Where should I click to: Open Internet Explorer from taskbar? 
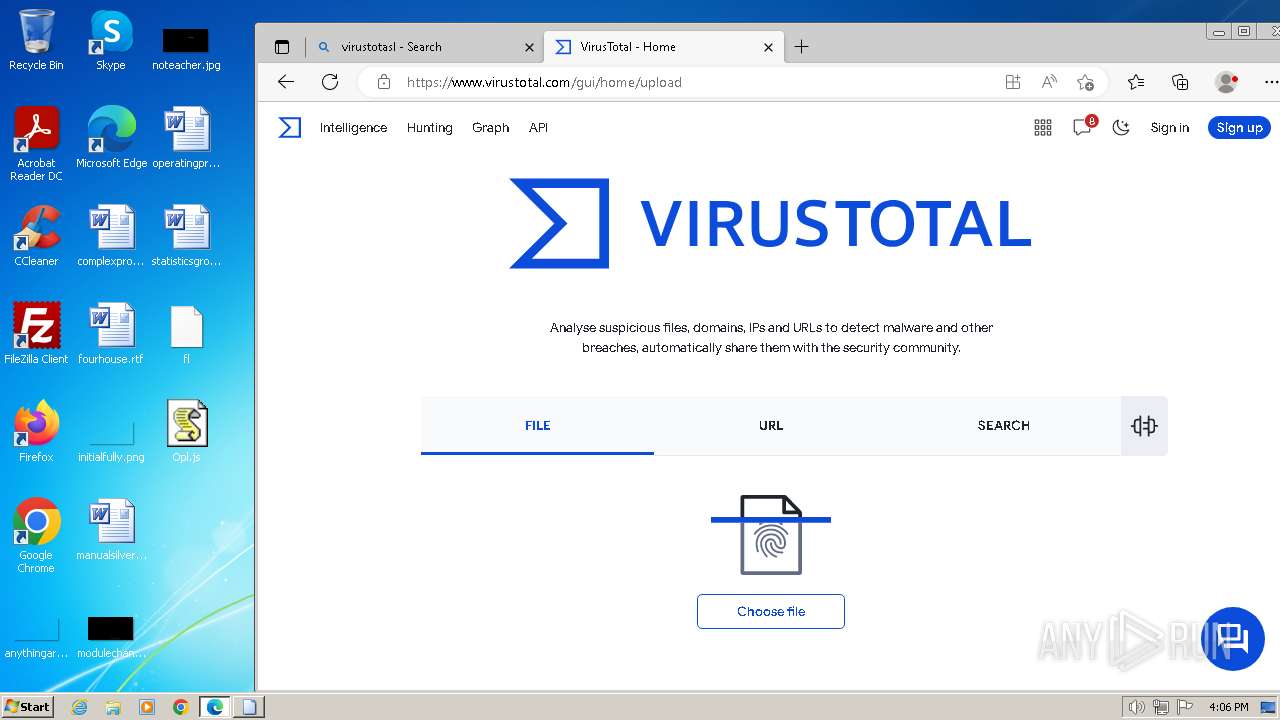tap(80, 707)
